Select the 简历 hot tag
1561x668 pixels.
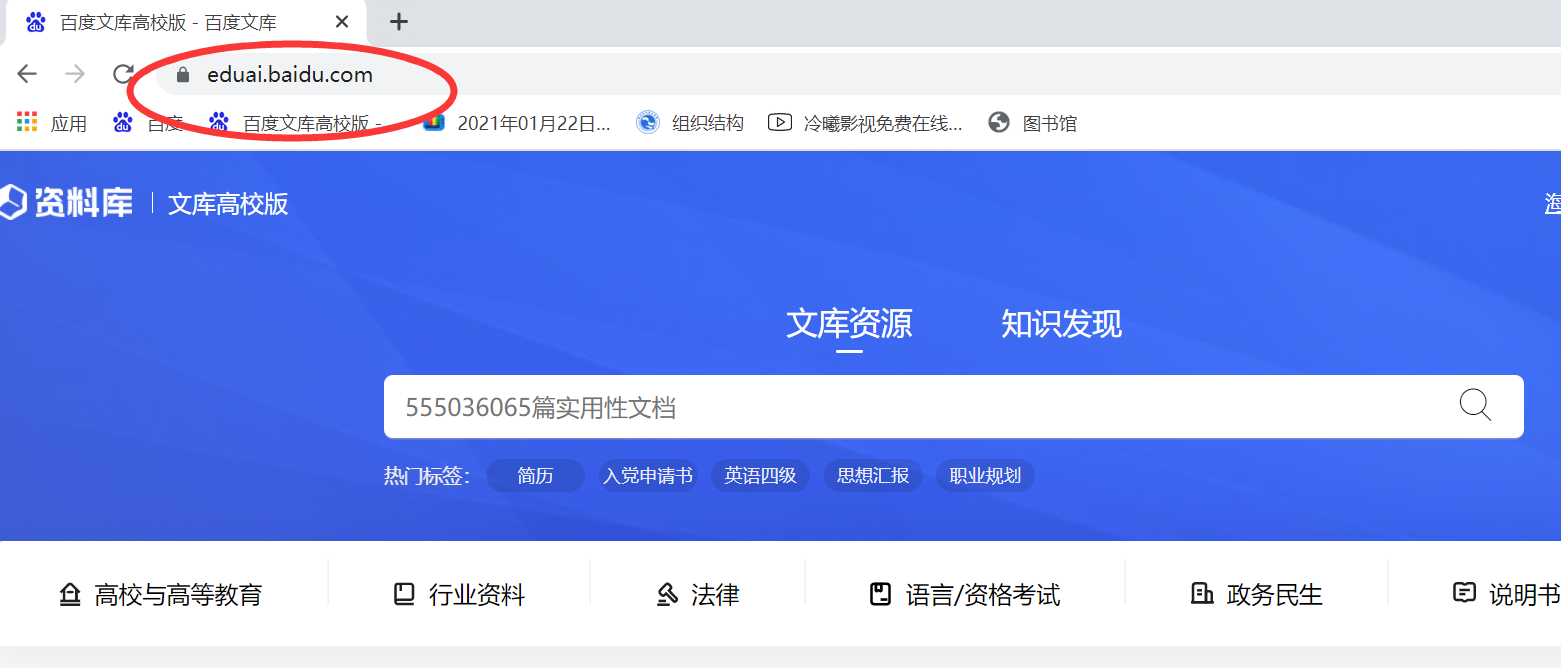(x=535, y=476)
